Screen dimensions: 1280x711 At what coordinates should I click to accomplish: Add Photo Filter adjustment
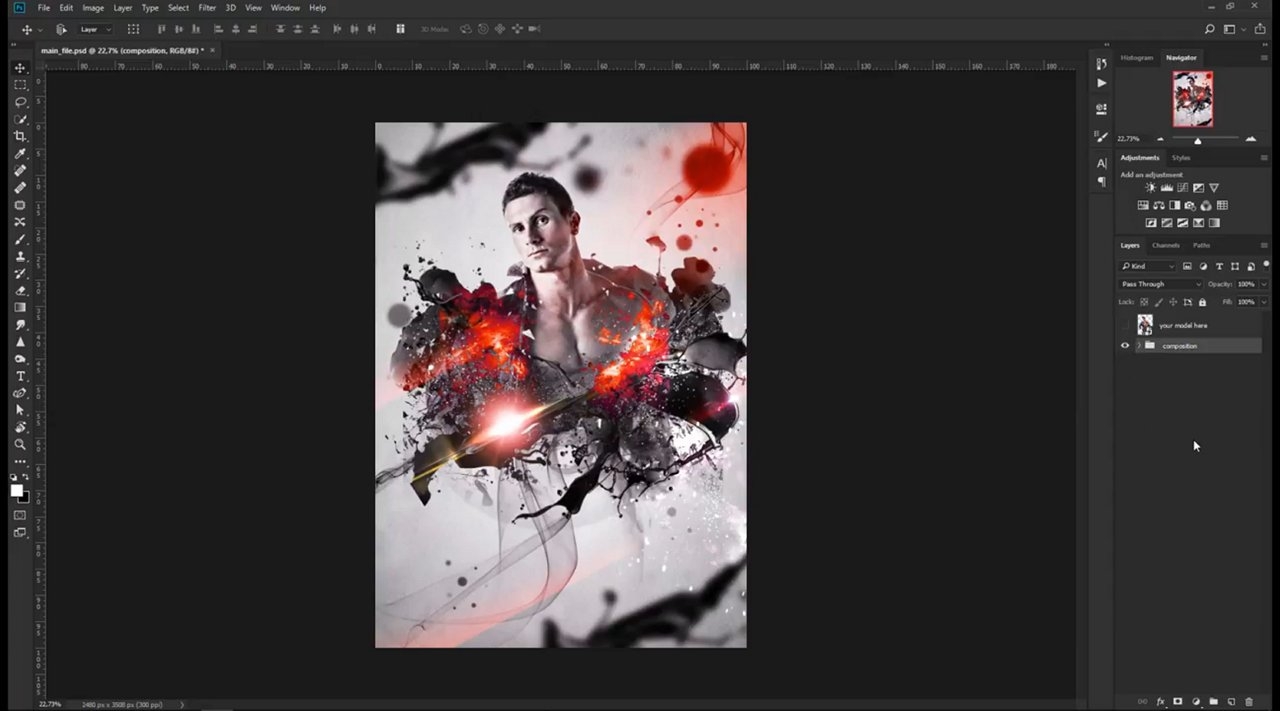pos(1191,205)
